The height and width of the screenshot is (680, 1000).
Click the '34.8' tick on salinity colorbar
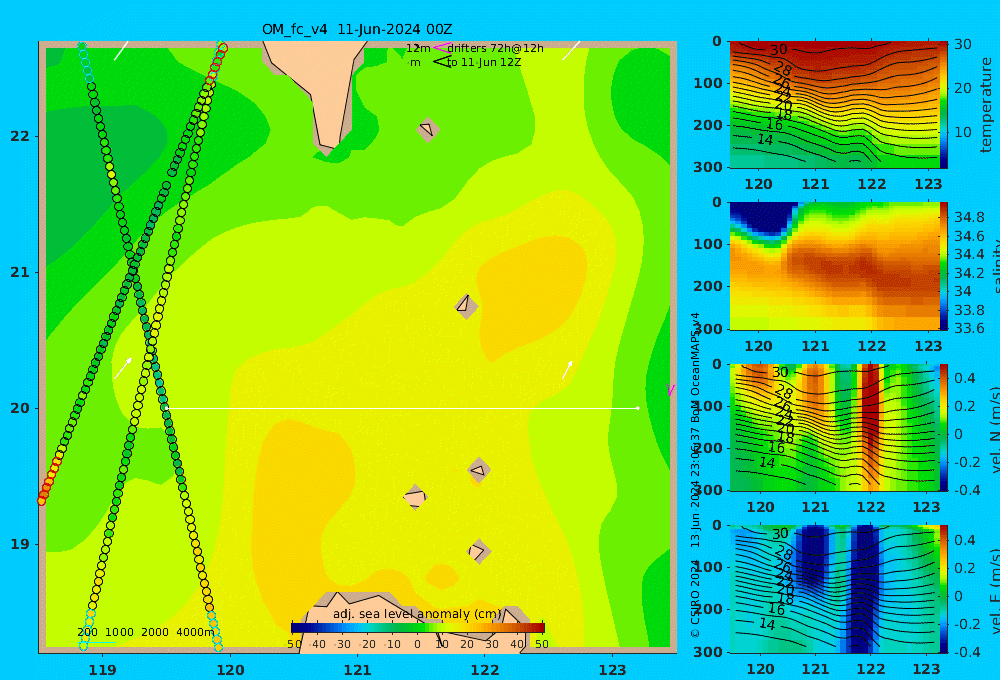click(969, 218)
